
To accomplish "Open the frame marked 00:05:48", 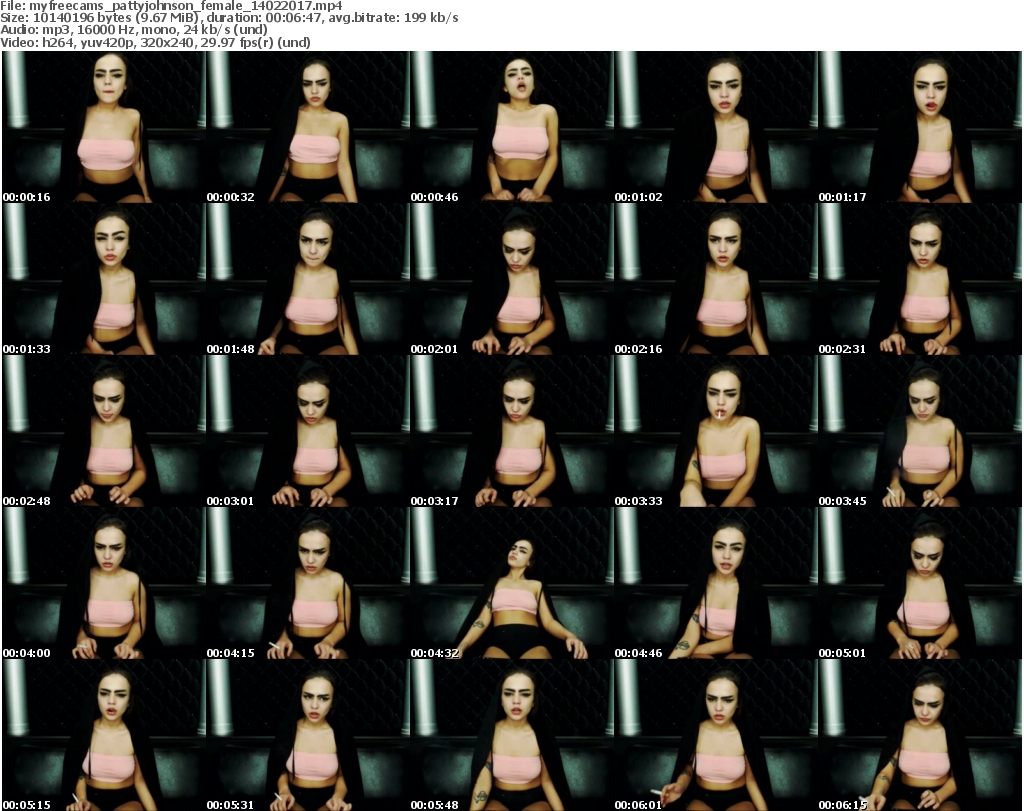I will 511,735.
